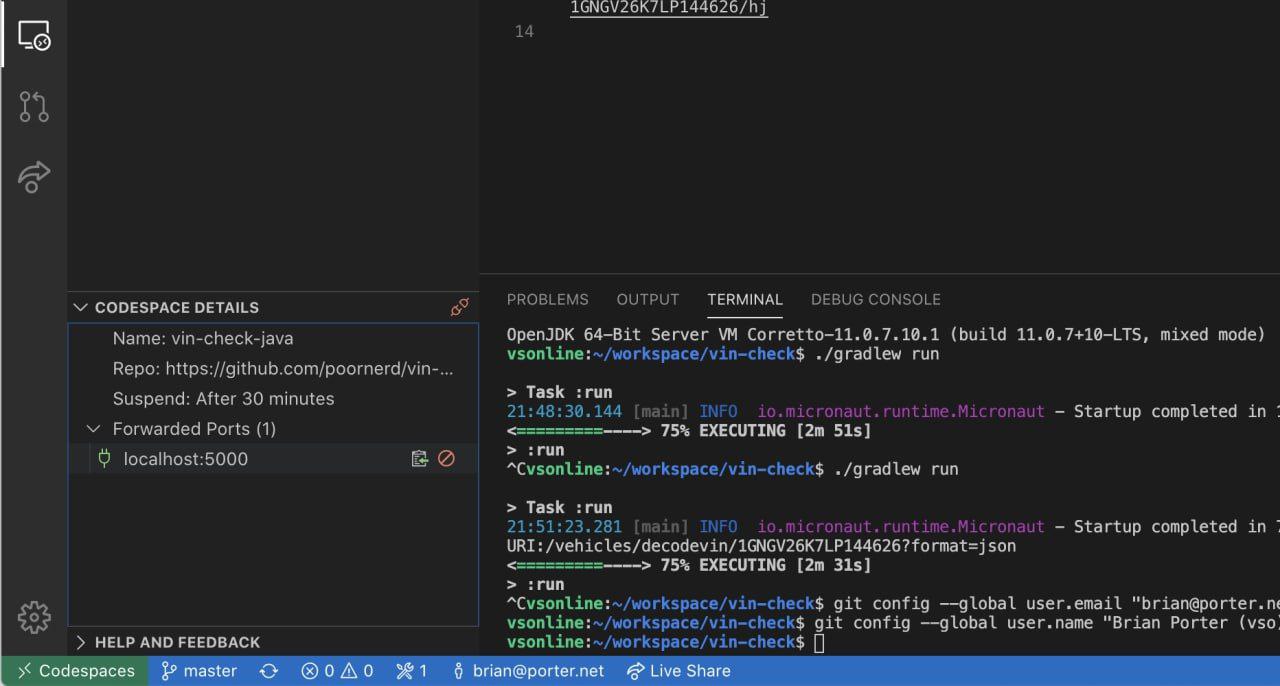Click the master branch in status bar
Image resolution: width=1280 pixels, height=686 pixels.
point(200,671)
